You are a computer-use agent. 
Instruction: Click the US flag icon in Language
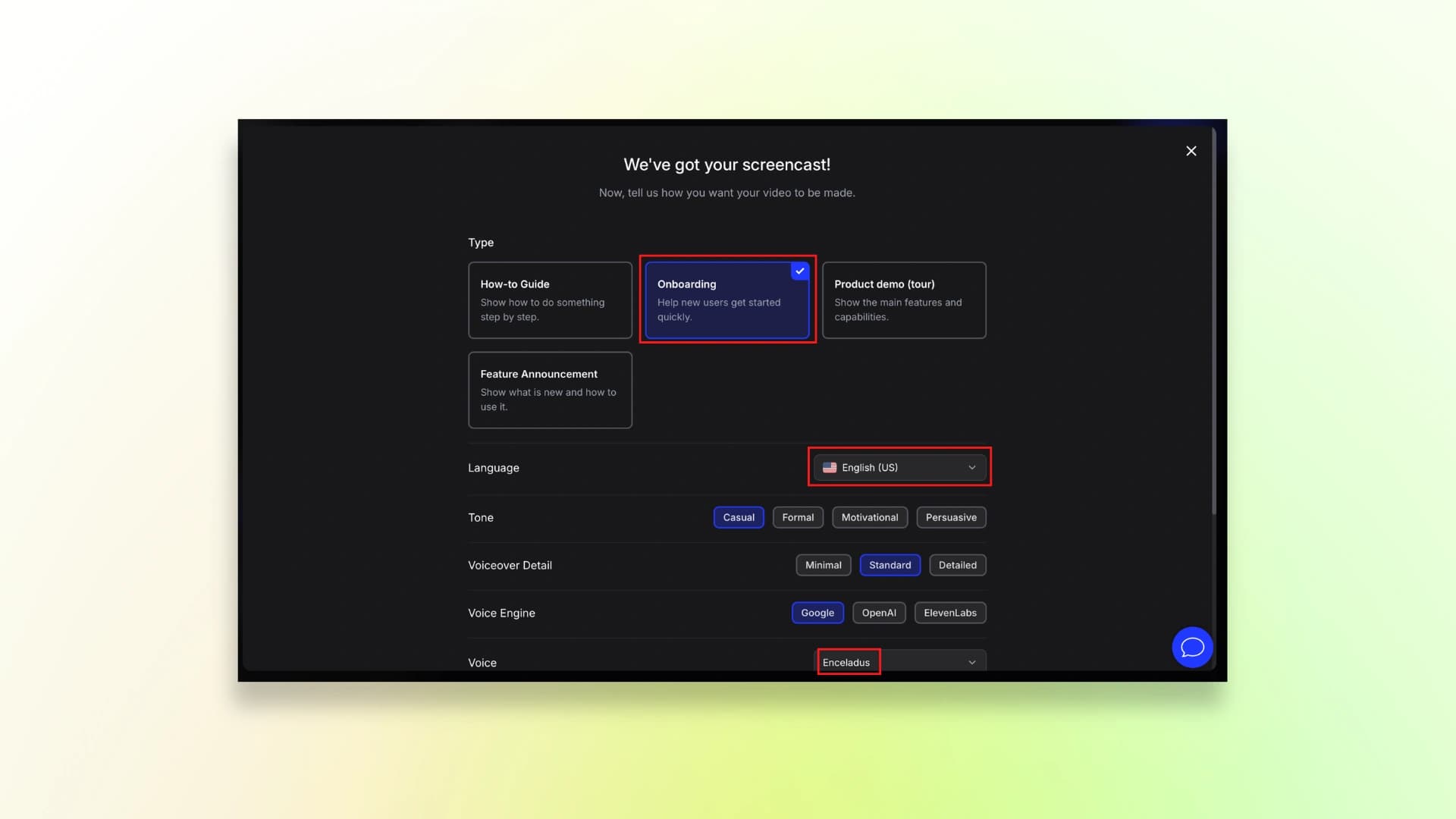point(830,468)
